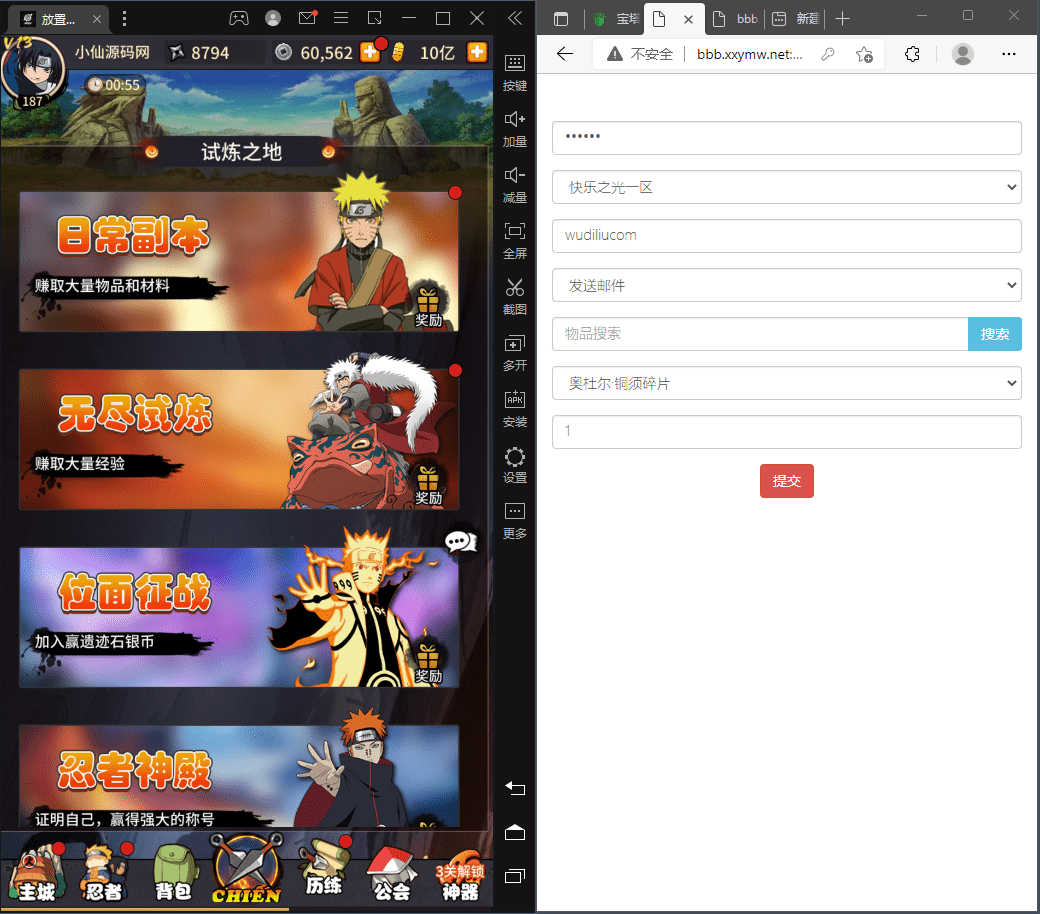Select the CHIẾN battle tab
Screen dimensions: 1040x914
click(247, 870)
